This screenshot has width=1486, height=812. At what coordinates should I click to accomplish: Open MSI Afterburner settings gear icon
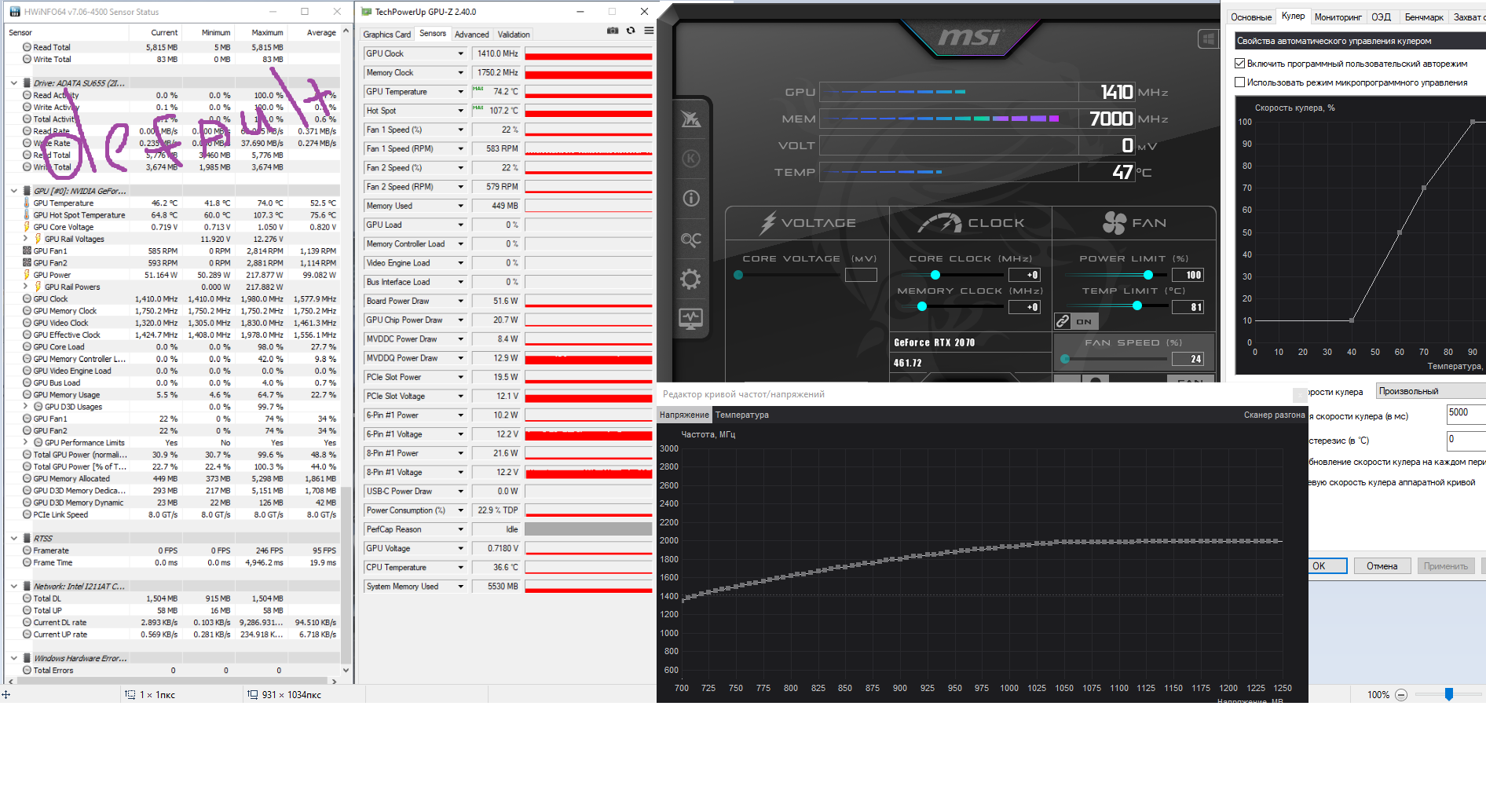click(x=690, y=280)
